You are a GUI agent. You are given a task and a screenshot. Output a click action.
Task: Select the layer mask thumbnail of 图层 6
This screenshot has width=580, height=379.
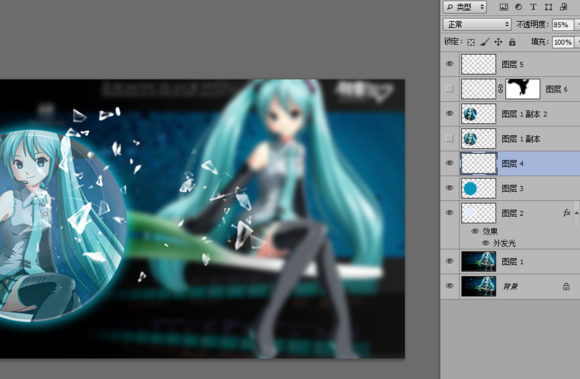[523, 89]
